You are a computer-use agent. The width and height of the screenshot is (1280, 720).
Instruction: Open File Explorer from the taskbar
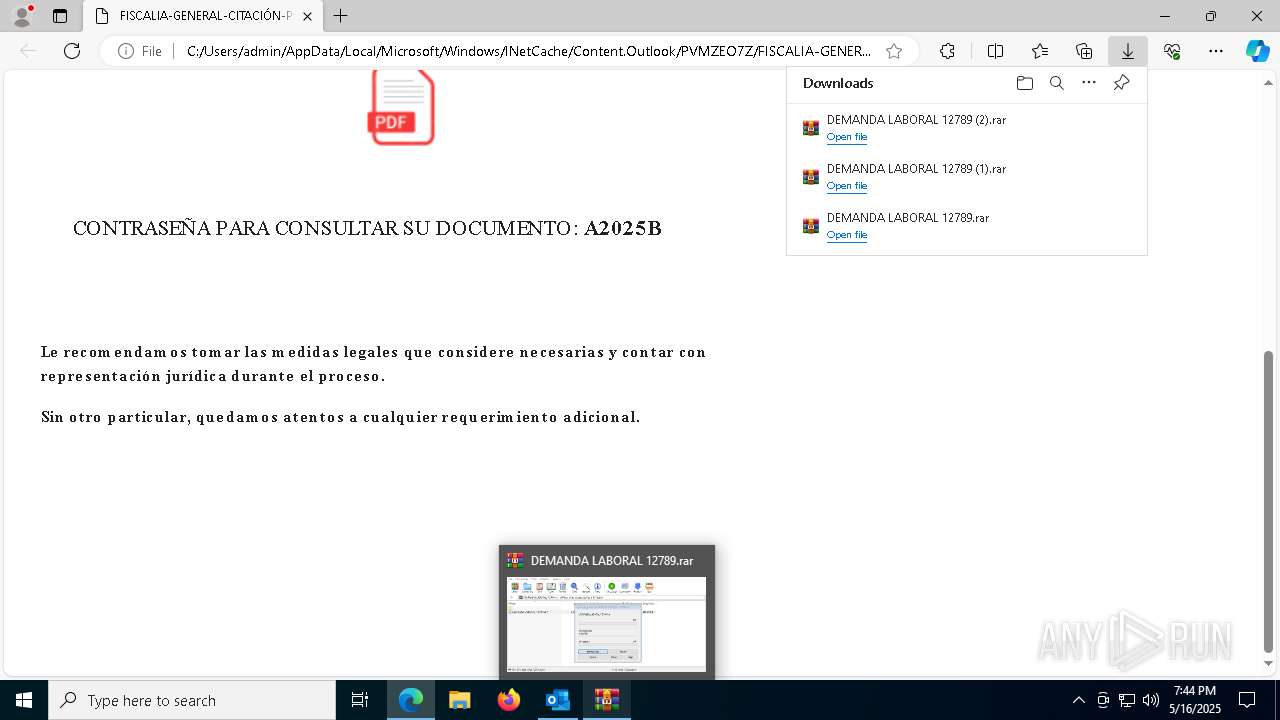click(x=460, y=700)
